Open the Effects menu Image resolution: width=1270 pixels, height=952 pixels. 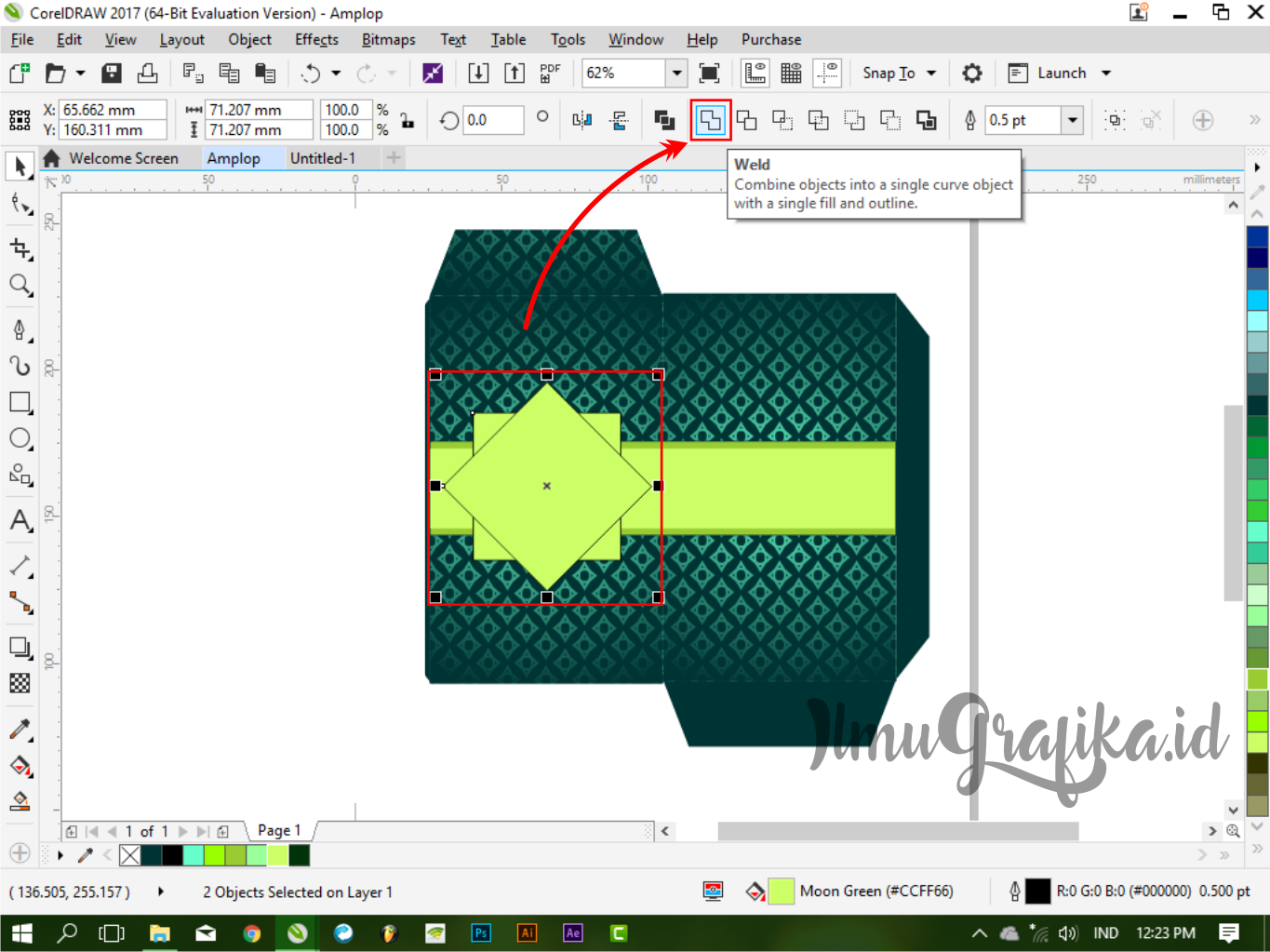tap(316, 39)
